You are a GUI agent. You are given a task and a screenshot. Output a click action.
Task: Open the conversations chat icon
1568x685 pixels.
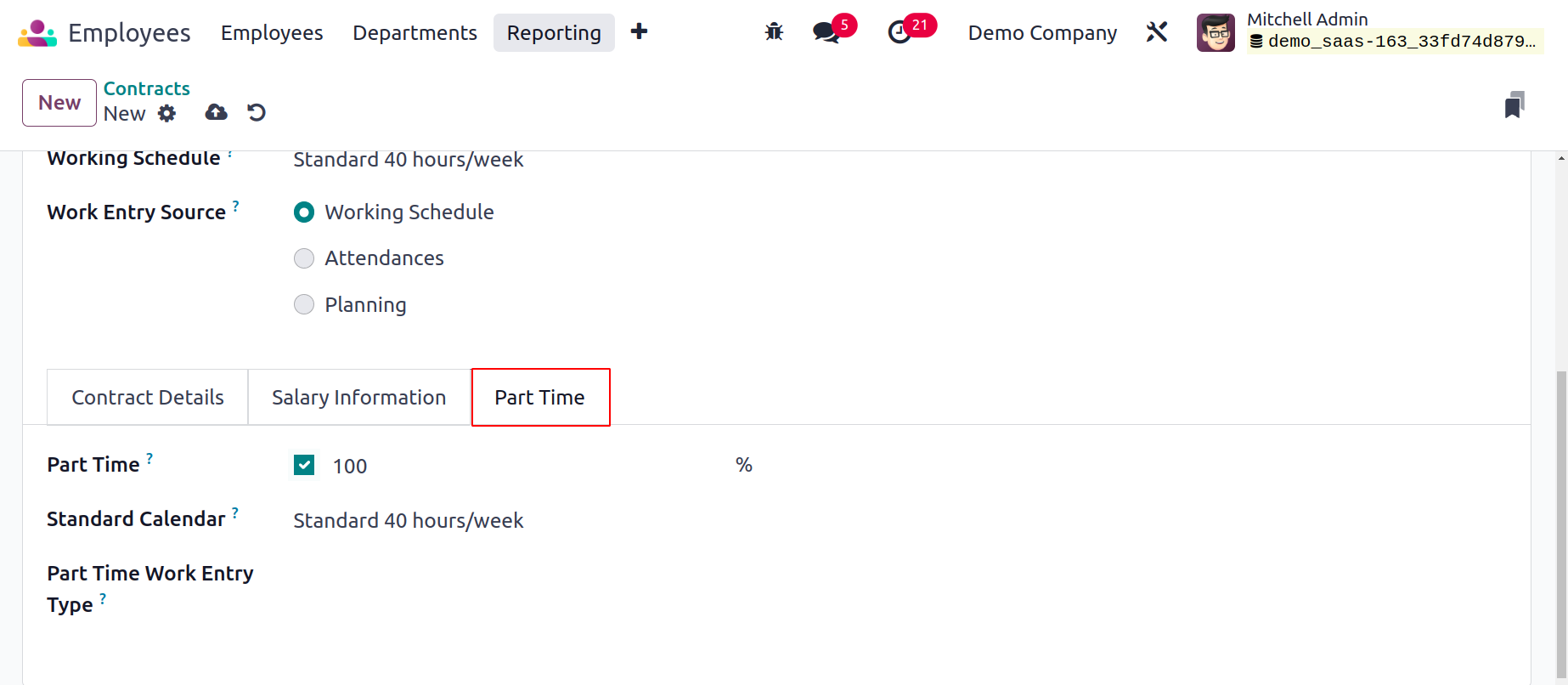click(826, 32)
